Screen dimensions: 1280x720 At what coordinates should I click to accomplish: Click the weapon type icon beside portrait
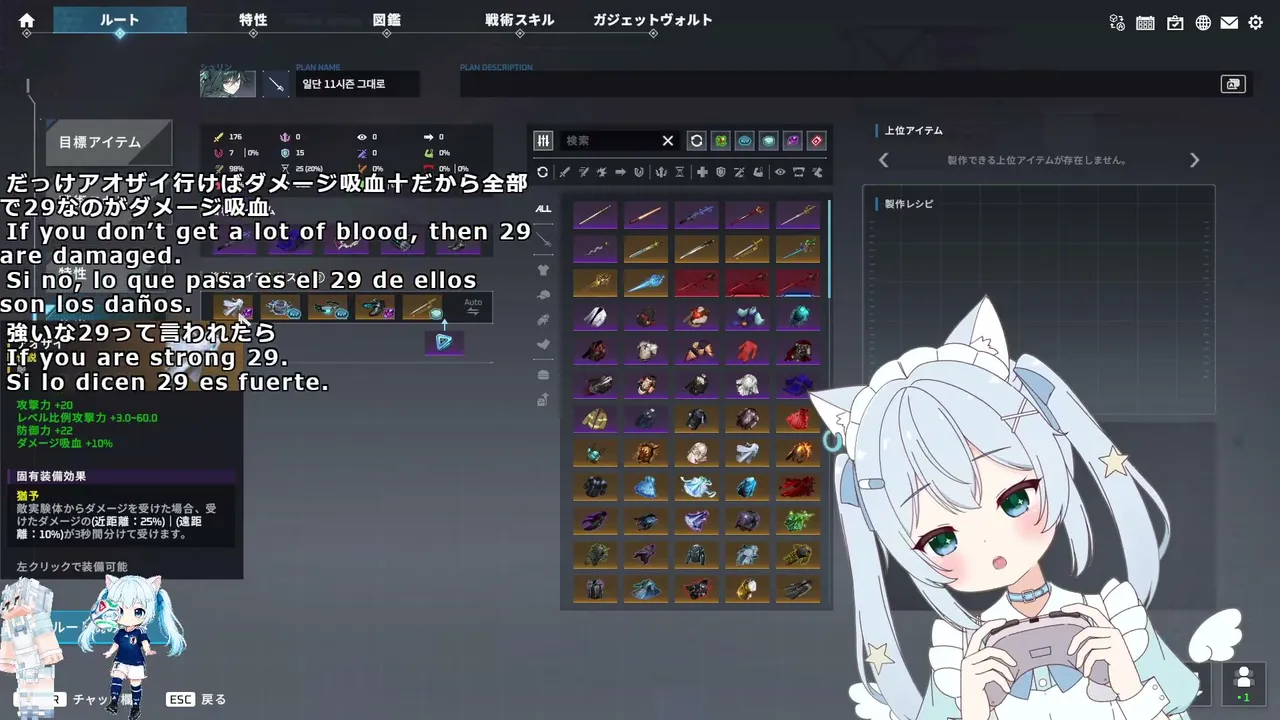pos(275,84)
